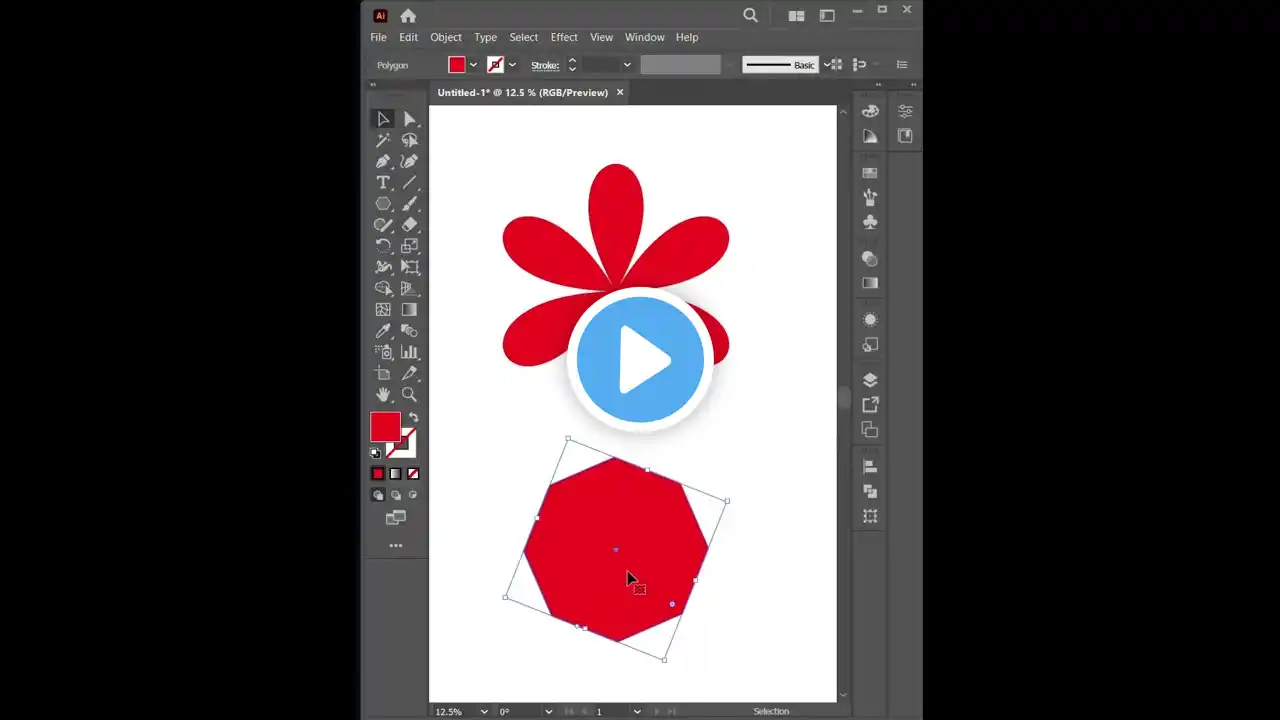The width and height of the screenshot is (1280, 720).
Task: Open the Layers panel
Action: (x=870, y=380)
